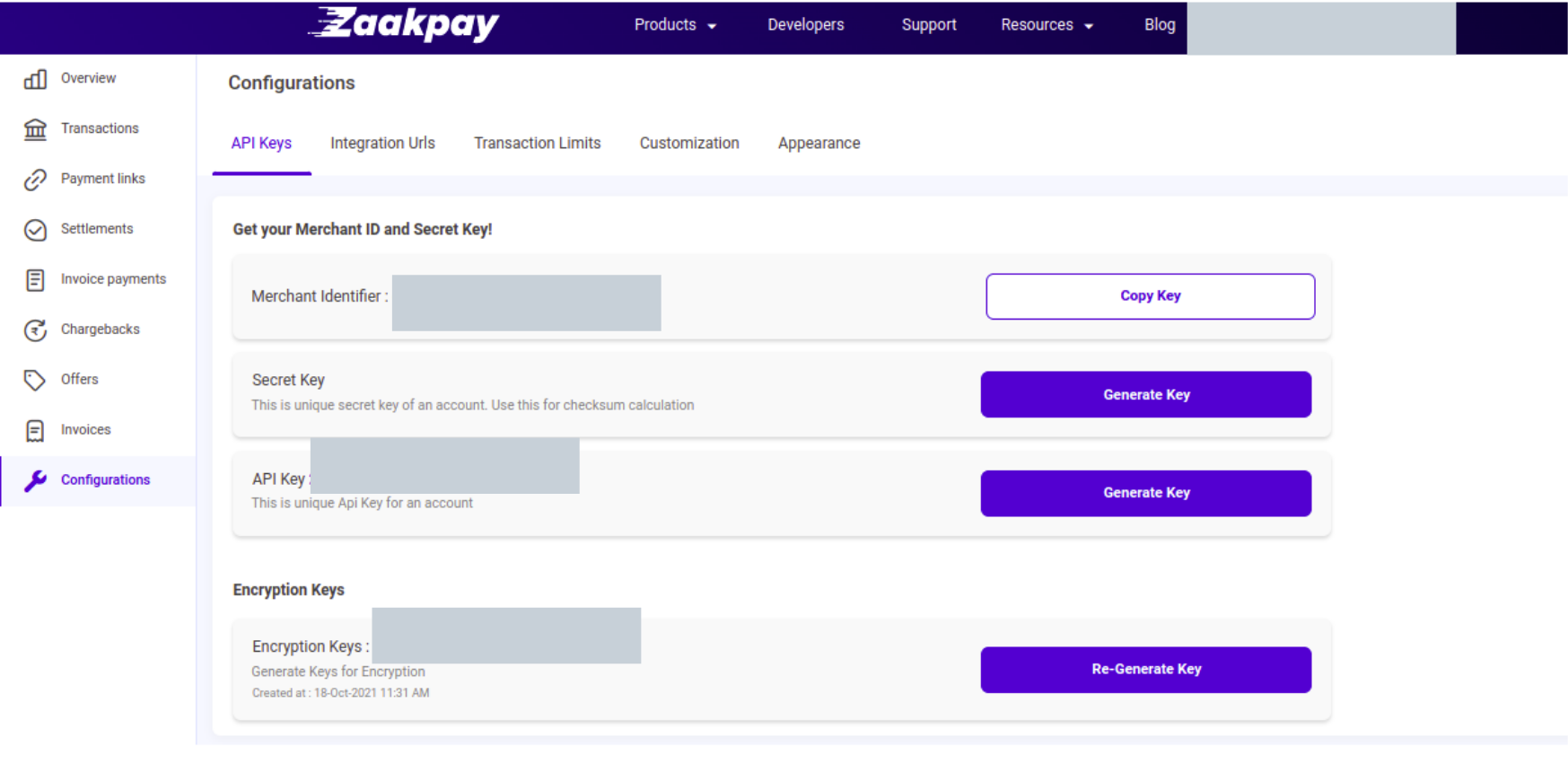Image resolution: width=1568 pixels, height=782 pixels.
Task: Click 'This is unique Api Key' text
Action: tap(362, 504)
